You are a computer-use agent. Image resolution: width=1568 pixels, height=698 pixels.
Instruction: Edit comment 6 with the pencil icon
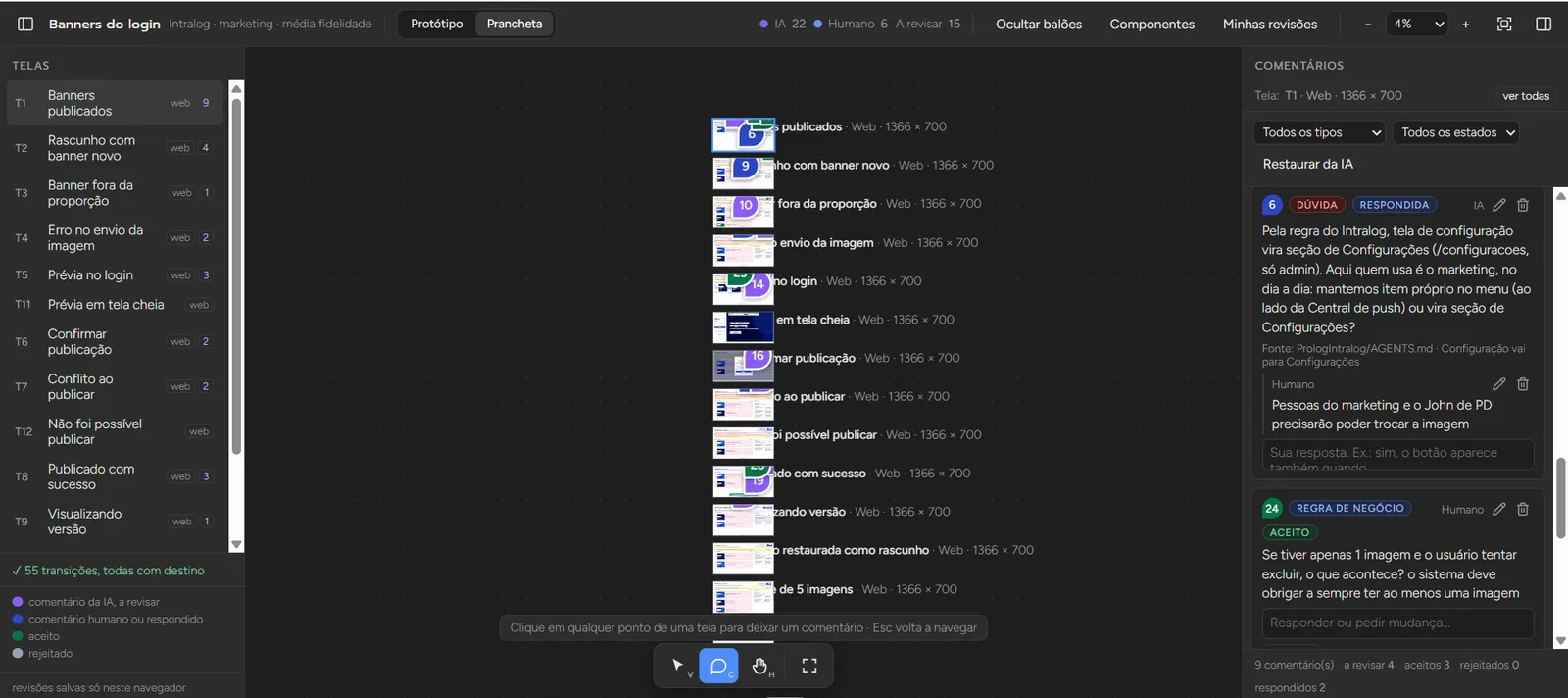(1499, 205)
